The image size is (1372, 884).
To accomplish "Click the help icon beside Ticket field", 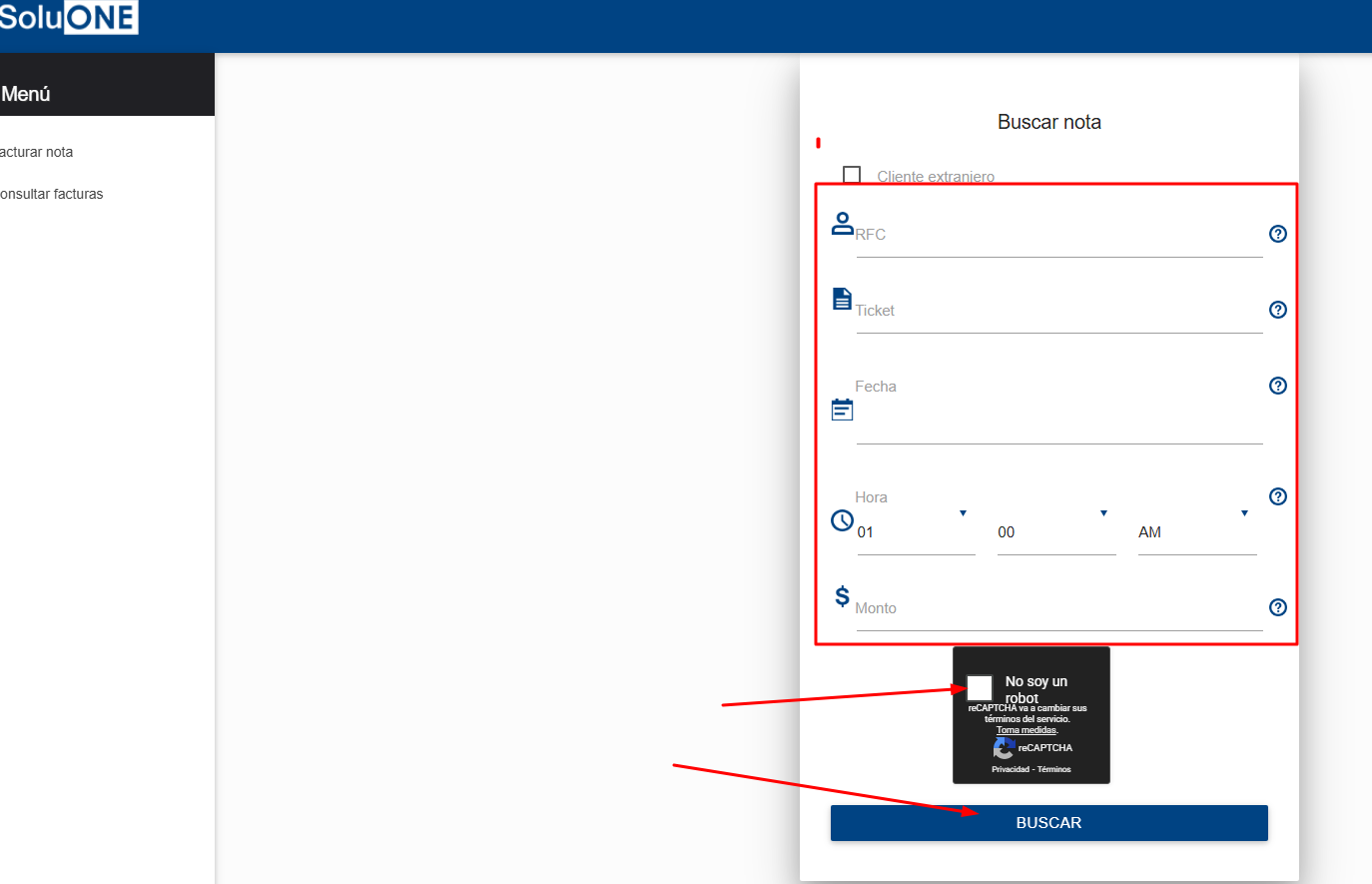I will coord(1277,310).
